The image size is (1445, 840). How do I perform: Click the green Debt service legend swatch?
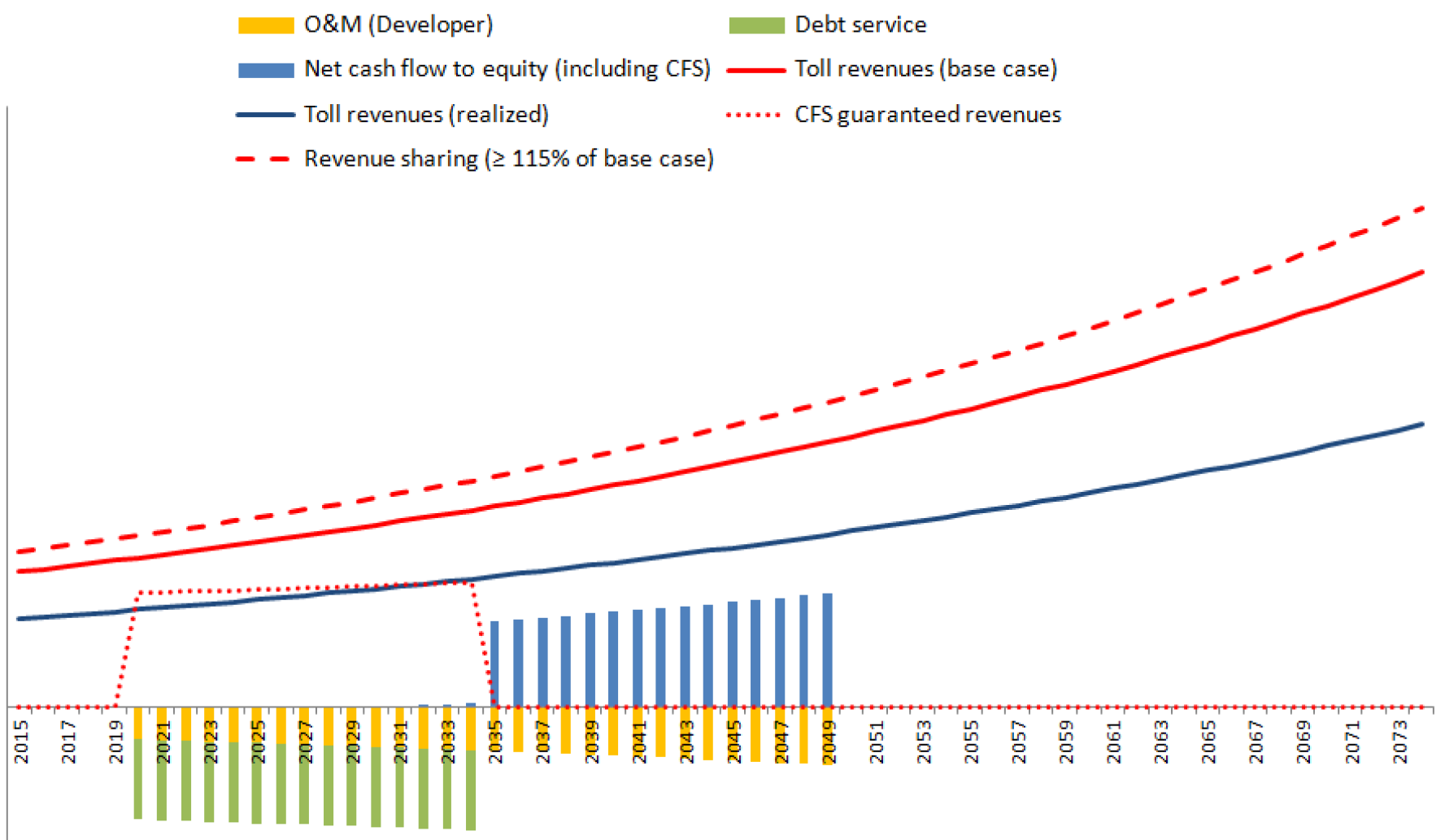pos(756,25)
